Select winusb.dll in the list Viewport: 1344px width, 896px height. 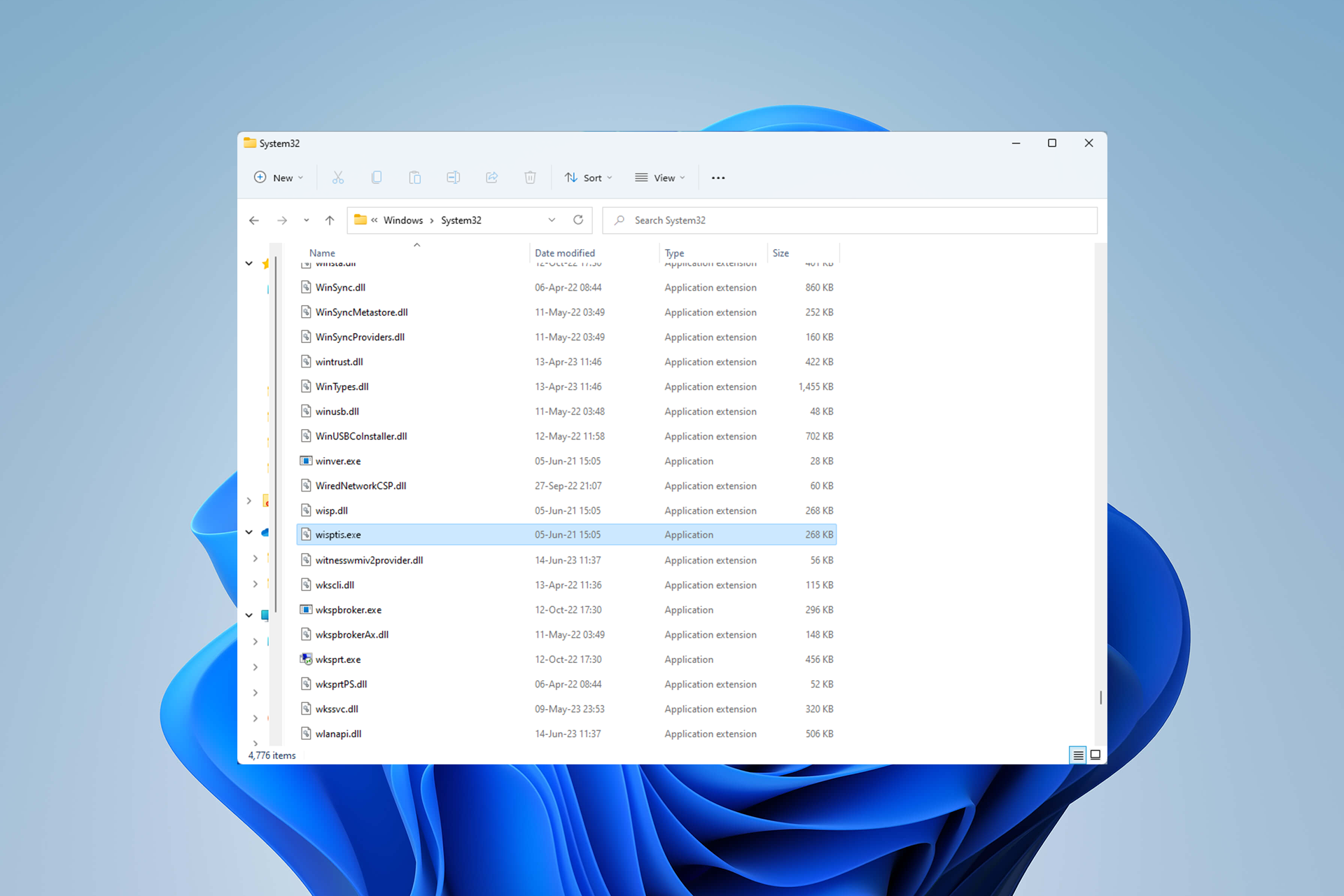tap(567, 412)
